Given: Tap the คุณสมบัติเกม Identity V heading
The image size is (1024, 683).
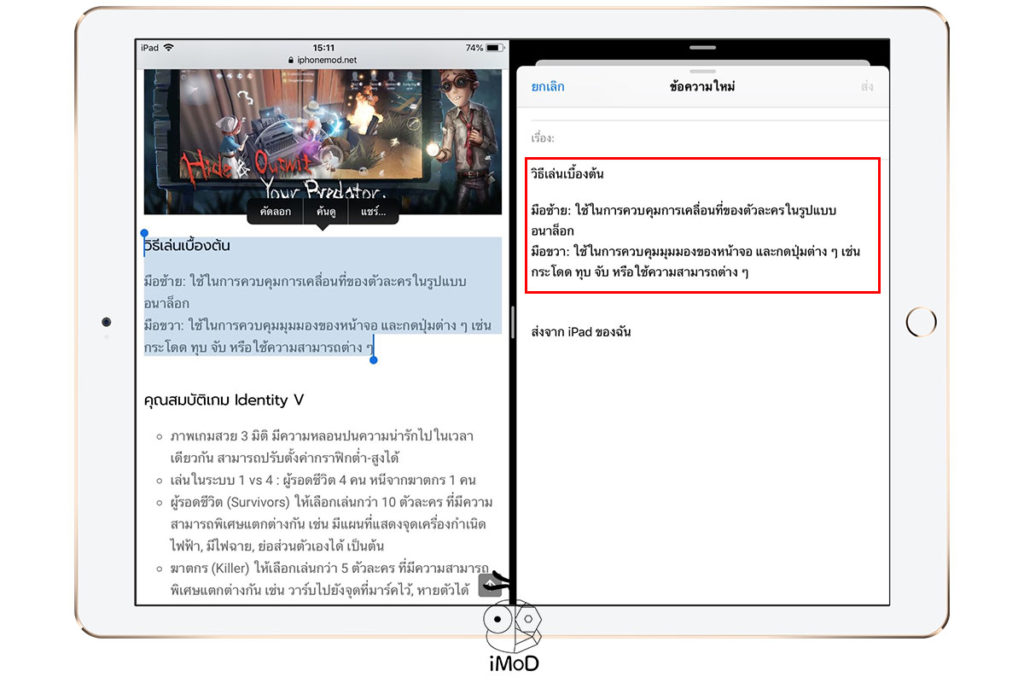Looking at the screenshot, I should tap(224, 399).
